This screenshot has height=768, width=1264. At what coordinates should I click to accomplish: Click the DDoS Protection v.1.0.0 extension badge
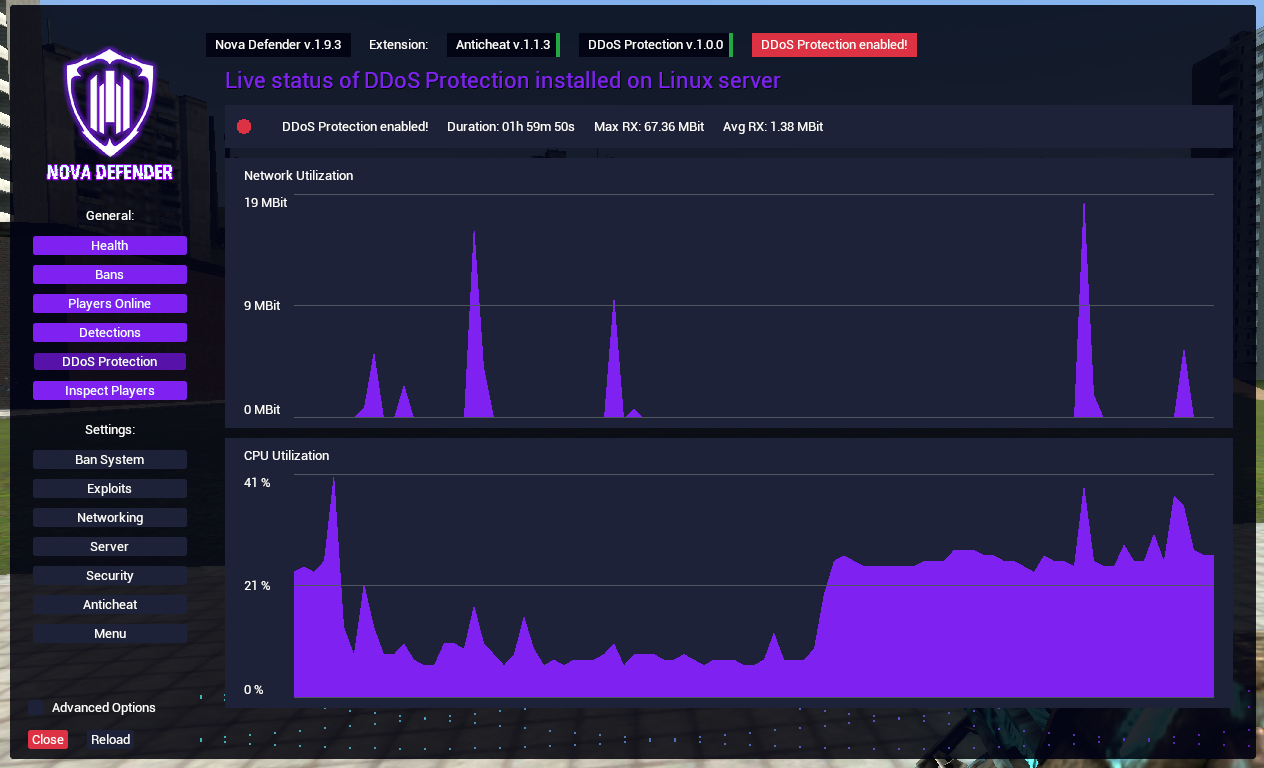pyautogui.click(x=656, y=45)
